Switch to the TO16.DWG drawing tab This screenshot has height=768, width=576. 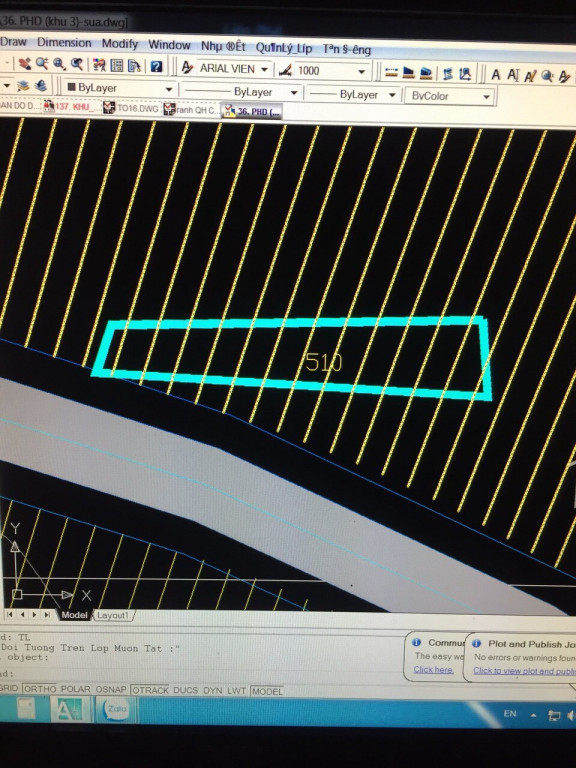click(132, 108)
